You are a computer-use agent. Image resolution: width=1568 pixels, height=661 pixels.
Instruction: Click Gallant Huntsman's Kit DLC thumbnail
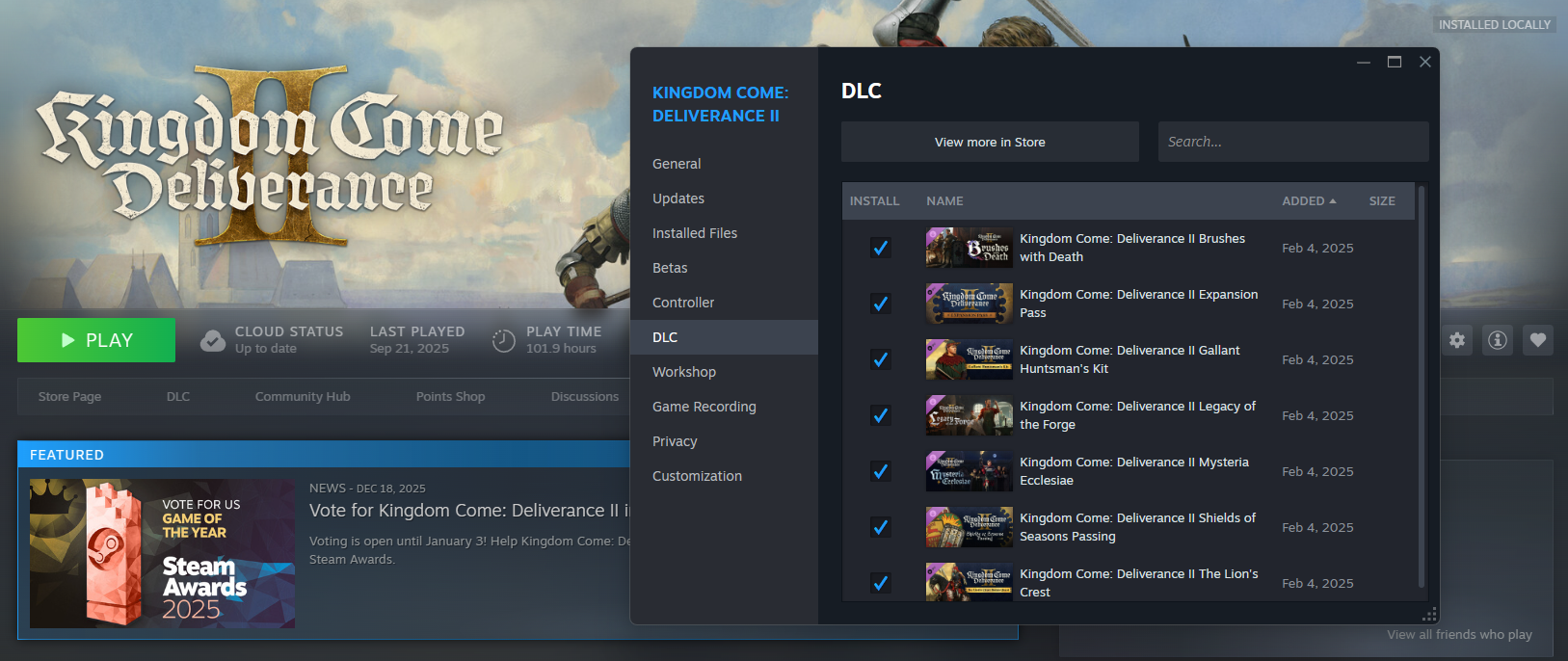pyautogui.click(x=970, y=359)
